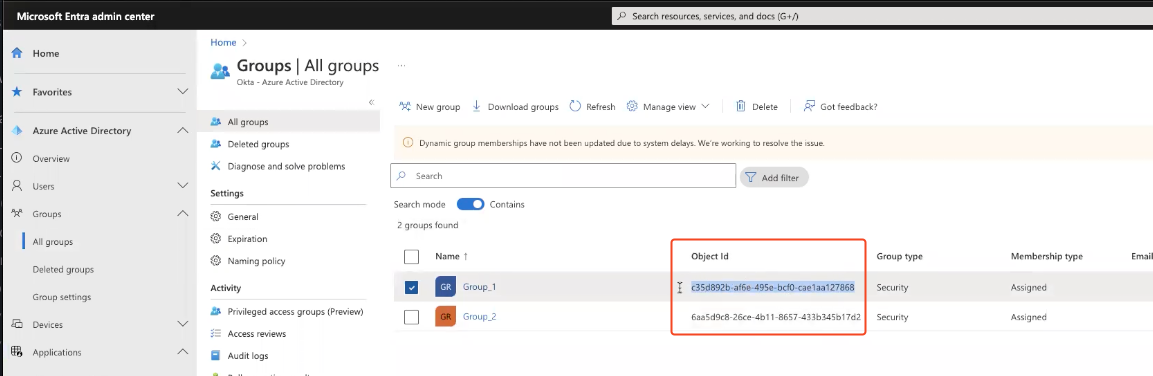Viewport: 1153px width, 376px height.
Task: Click the Group type column header
Action: (899, 257)
